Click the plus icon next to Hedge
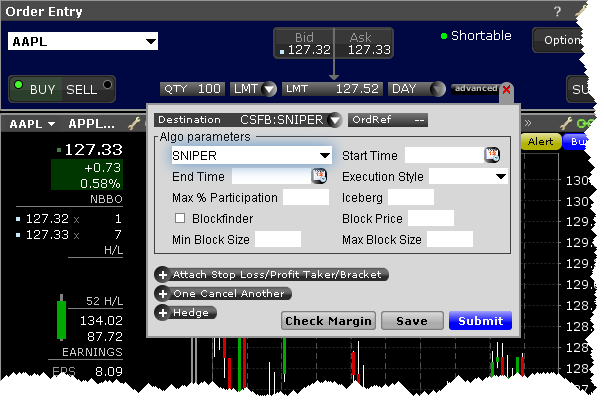Image resolution: width=604 pixels, height=401 pixels. [162, 312]
